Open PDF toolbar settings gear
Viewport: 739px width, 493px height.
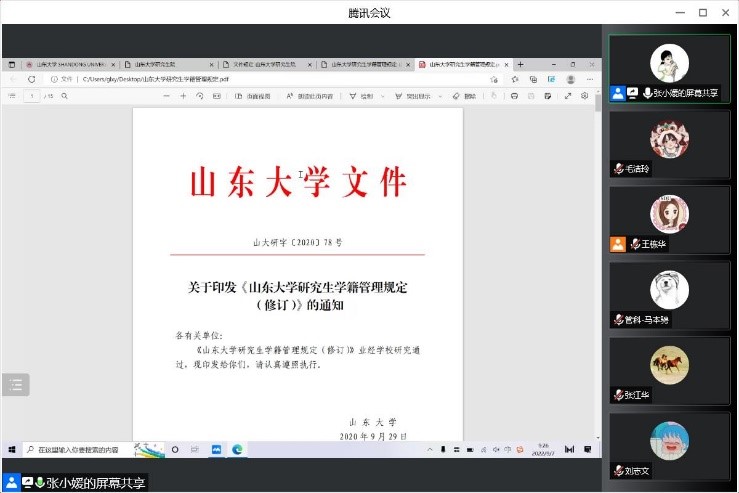point(584,96)
